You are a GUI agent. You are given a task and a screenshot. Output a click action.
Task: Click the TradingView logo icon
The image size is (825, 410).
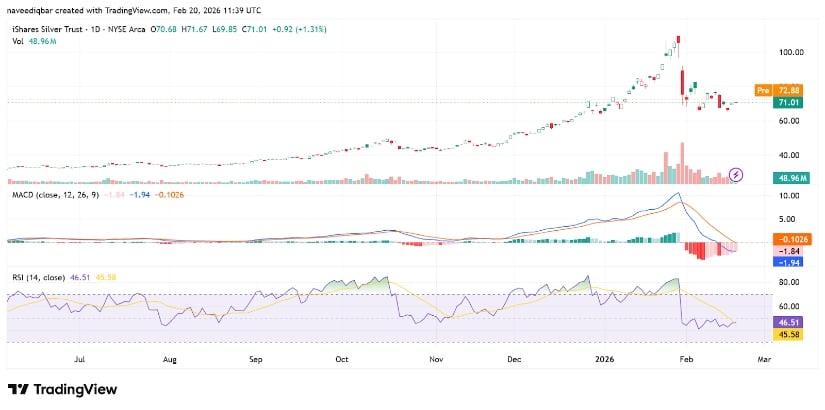click(17, 389)
